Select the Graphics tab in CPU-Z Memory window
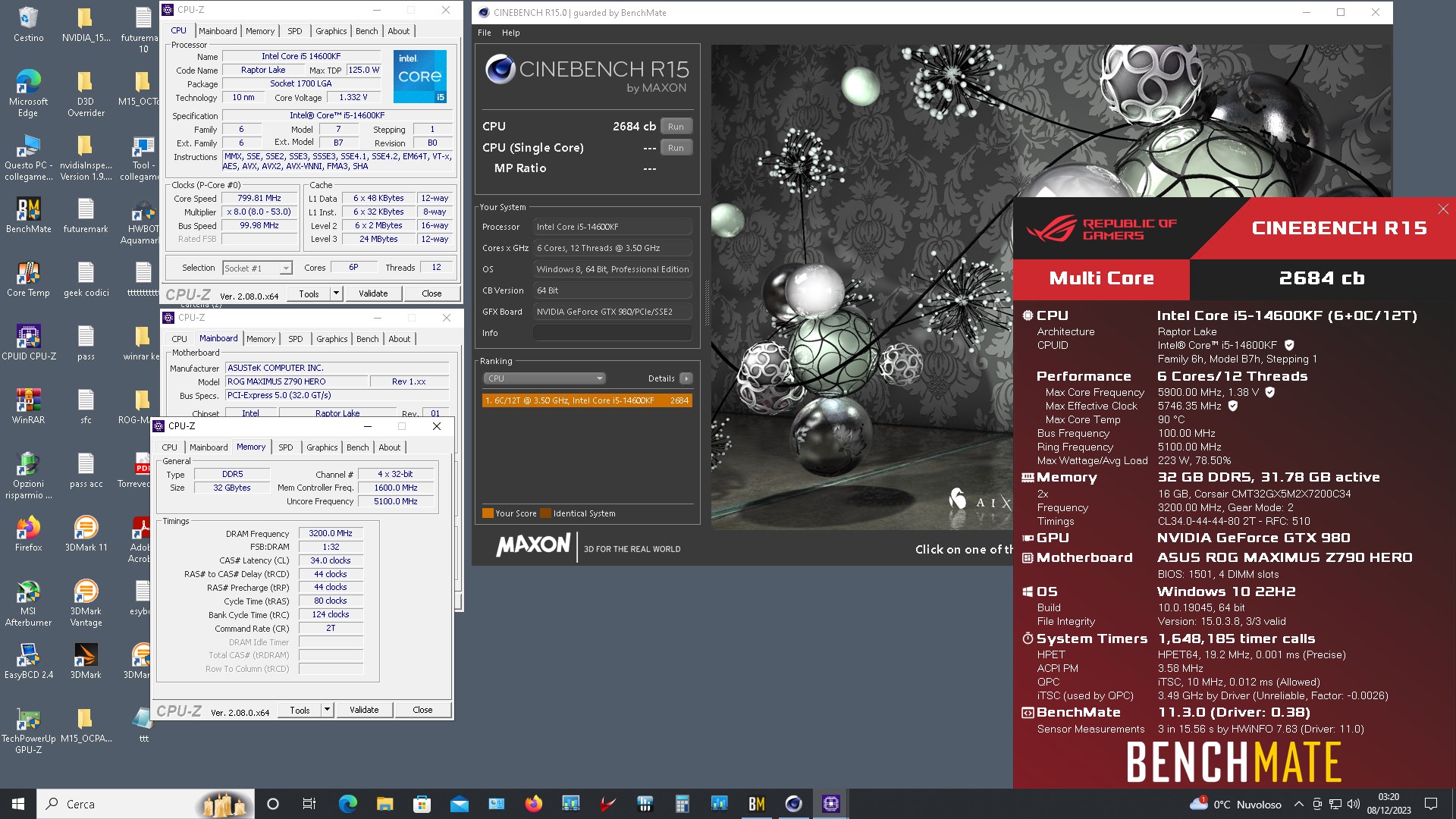Viewport: 1456px width, 819px height. (322, 447)
